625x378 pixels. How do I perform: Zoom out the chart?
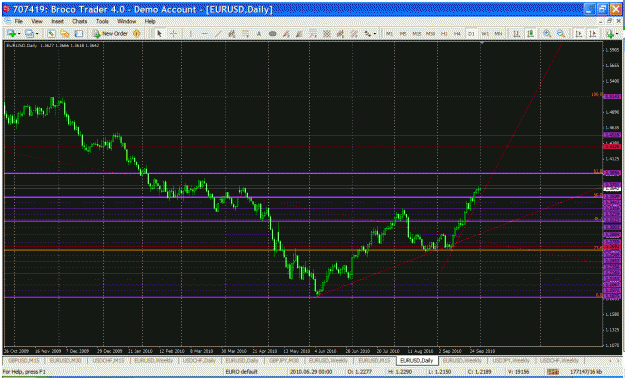(x=561, y=34)
